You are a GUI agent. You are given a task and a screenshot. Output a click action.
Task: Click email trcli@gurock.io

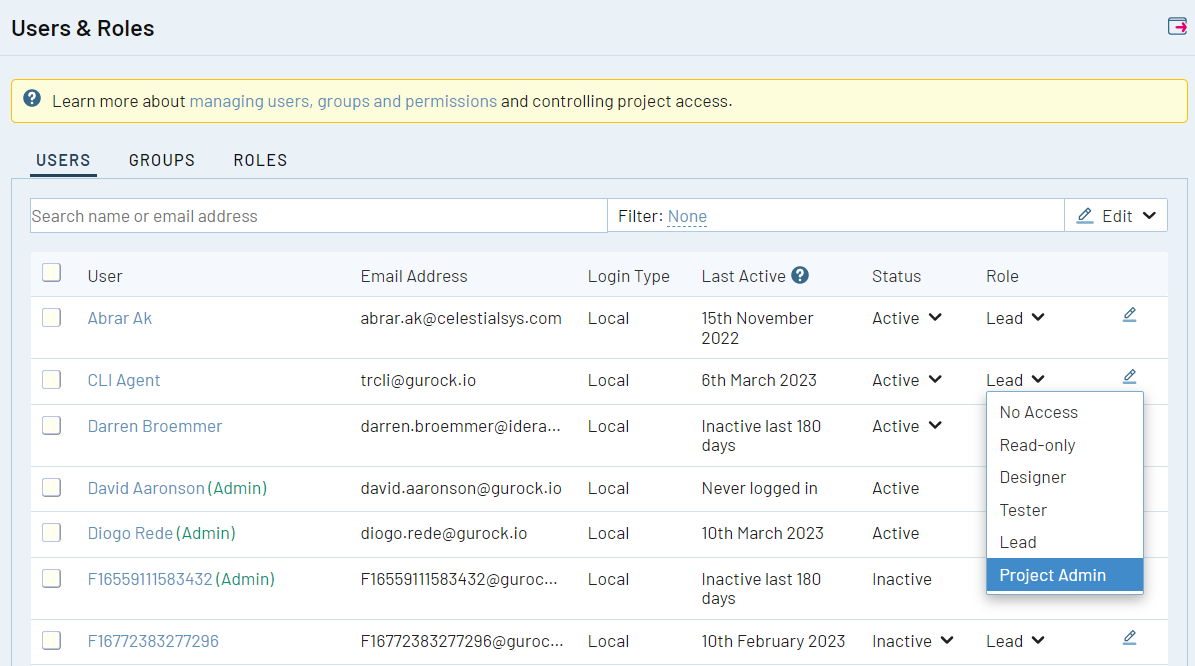418,379
